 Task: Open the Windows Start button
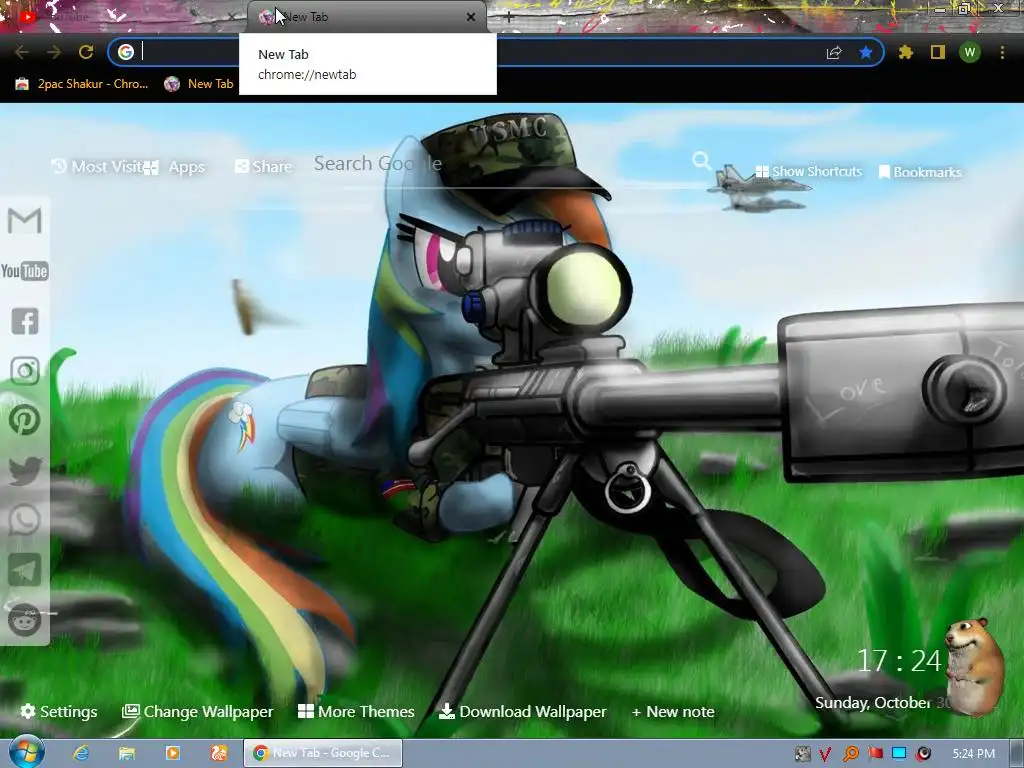[x=27, y=752]
